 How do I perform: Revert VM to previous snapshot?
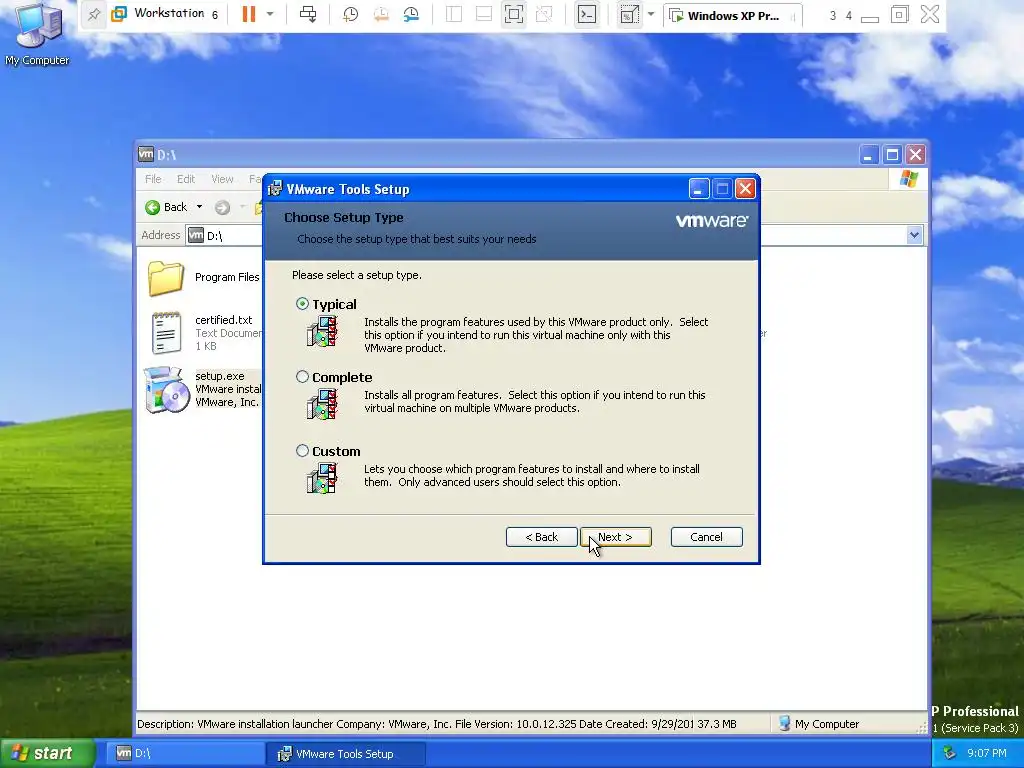coord(381,14)
